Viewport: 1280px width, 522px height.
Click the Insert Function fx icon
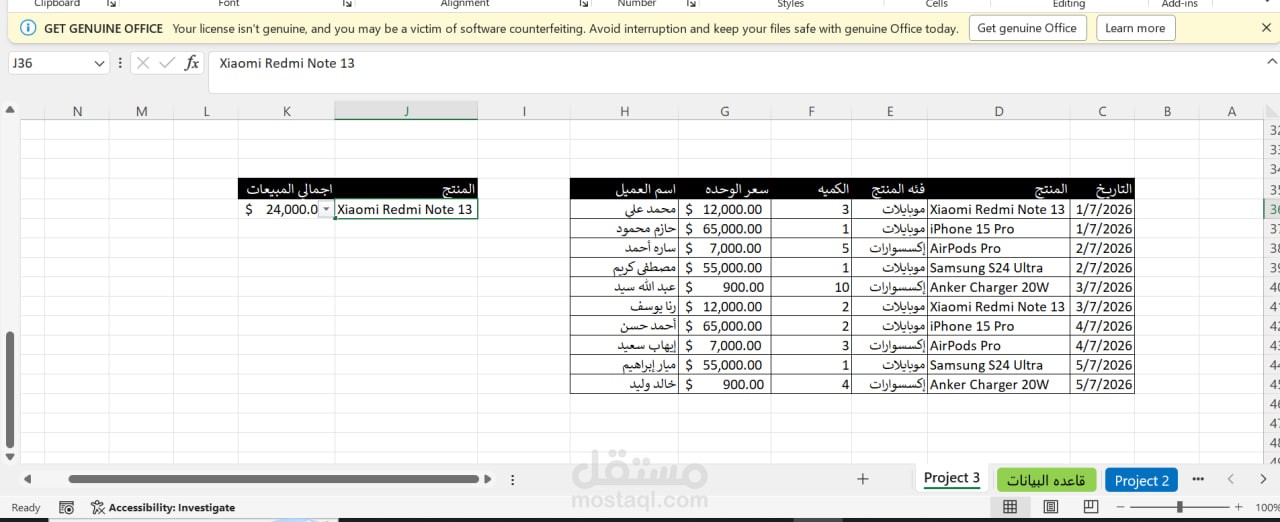[192, 63]
